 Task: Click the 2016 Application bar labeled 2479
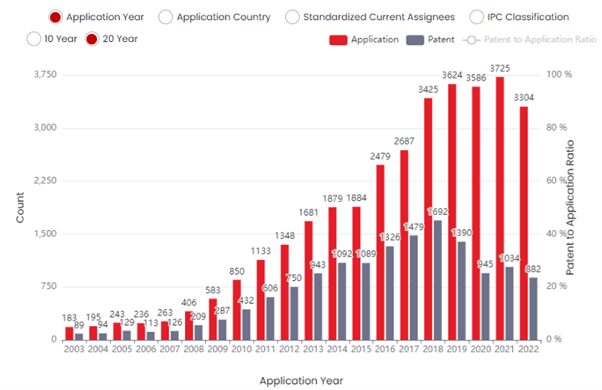380,253
